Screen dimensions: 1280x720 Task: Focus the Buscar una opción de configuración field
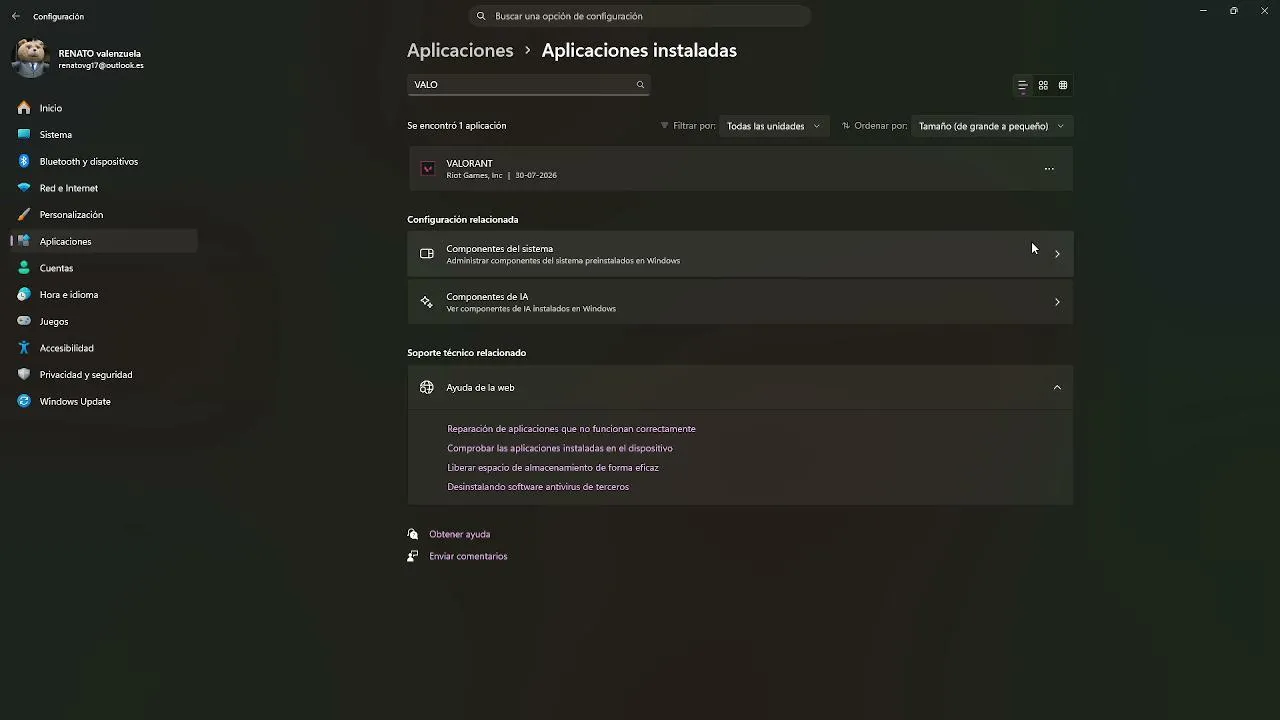pyautogui.click(x=640, y=16)
